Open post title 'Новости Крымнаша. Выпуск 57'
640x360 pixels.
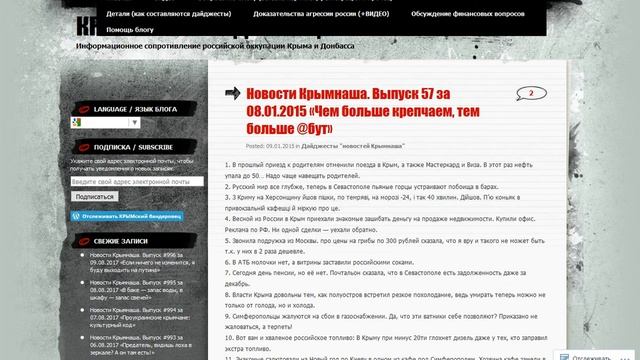tap(363, 111)
